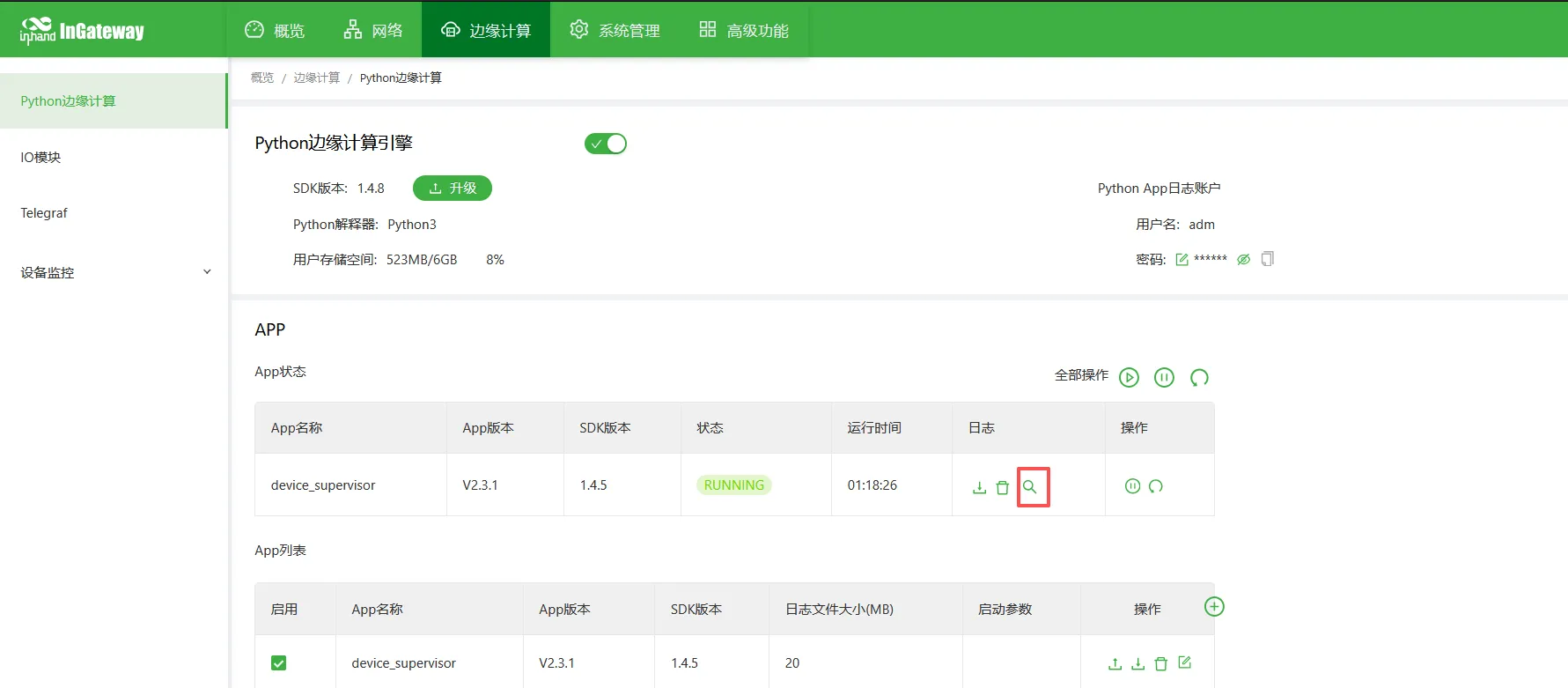This screenshot has width=1568, height=688.
Task: Copy the log account password
Action: pos(1268,259)
